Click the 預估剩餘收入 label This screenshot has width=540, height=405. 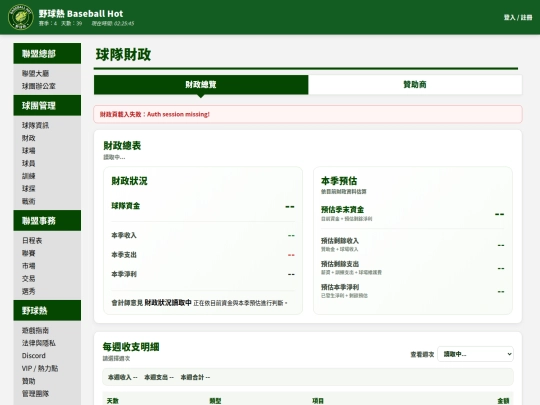point(340,241)
